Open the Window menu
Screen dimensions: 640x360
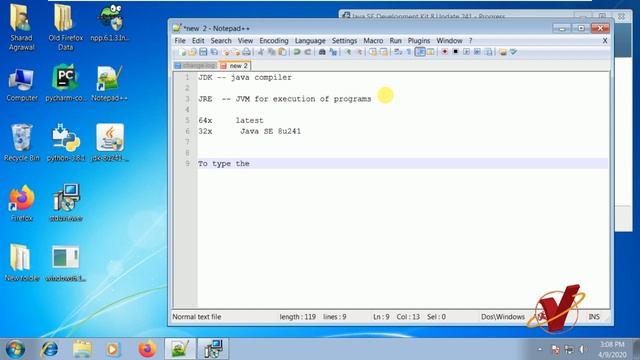coord(449,40)
